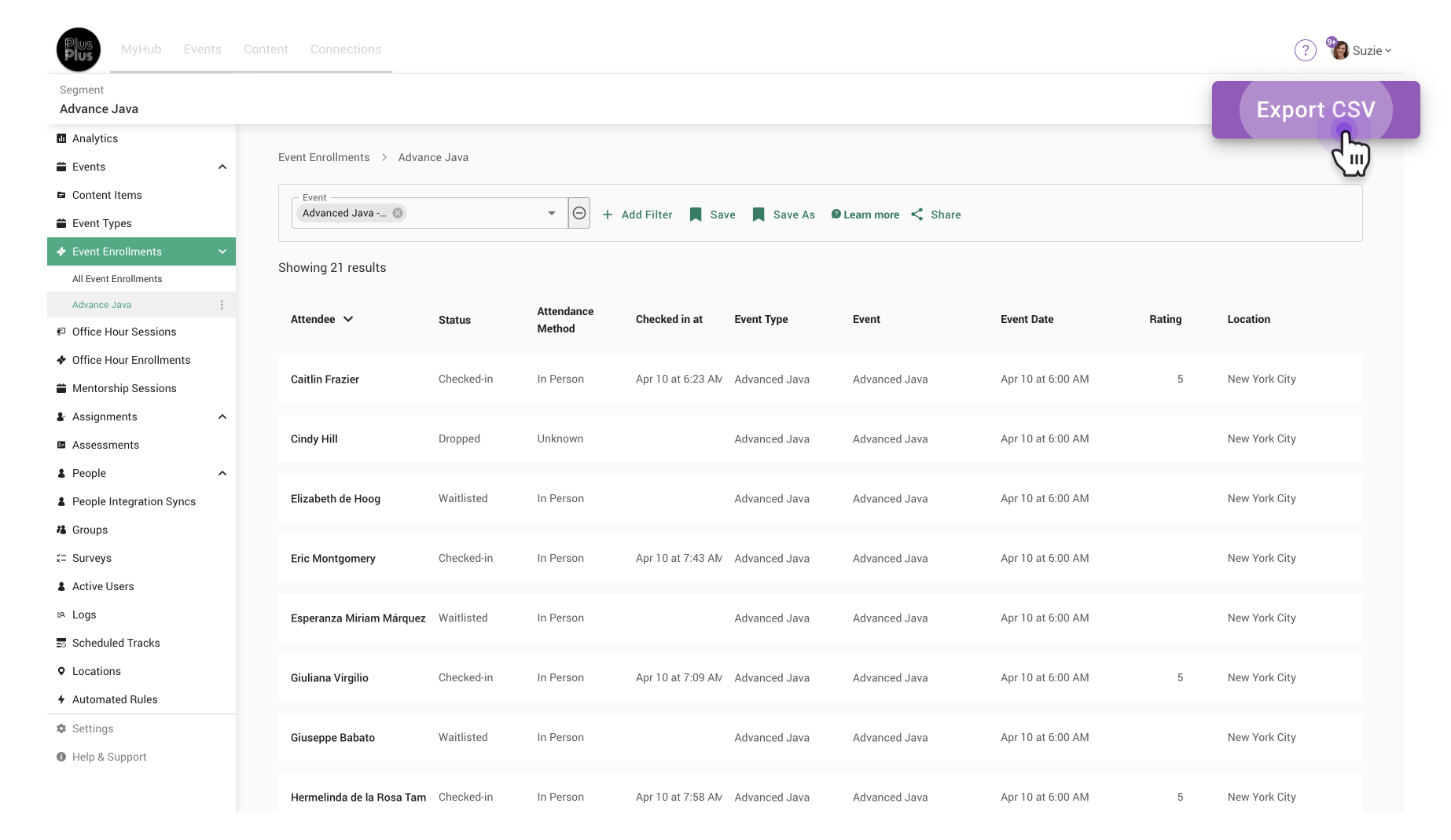The image size is (1451, 840).
Task: Click the Learn more link
Action: click(x=865, y=215)
